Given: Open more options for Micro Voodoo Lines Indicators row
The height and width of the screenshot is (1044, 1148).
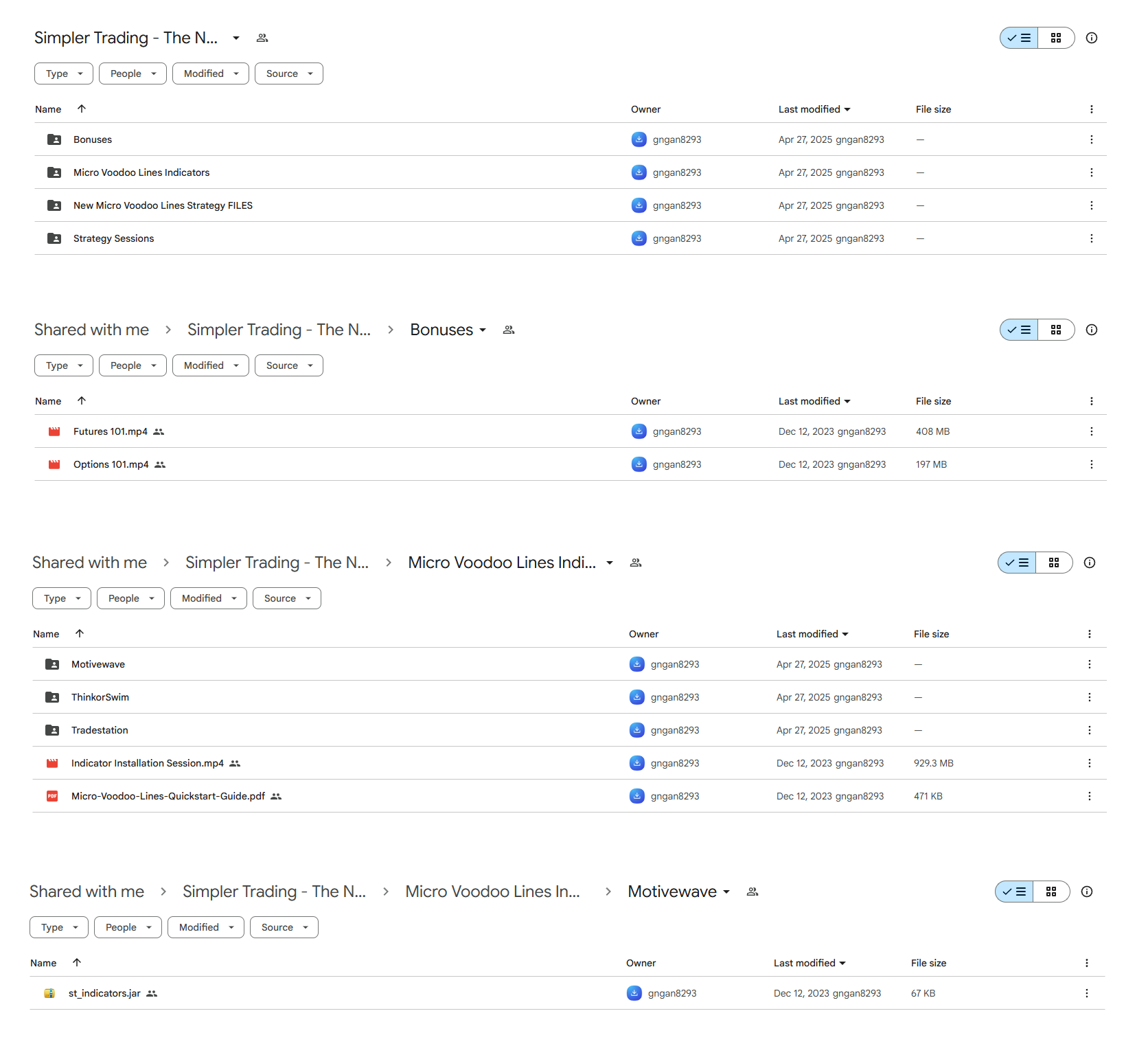Looking at the screenshot, I should pyautogui.click(x=1091, y=172).
